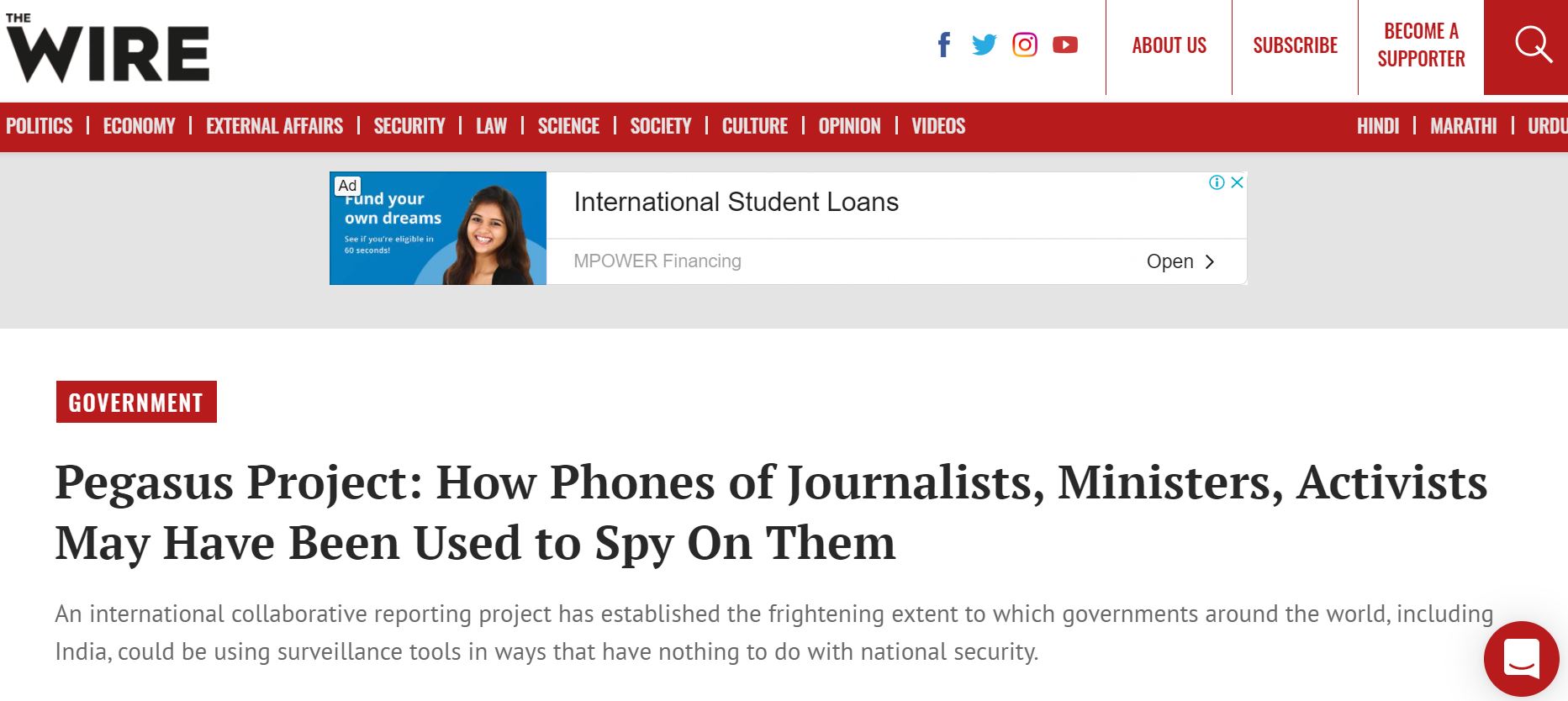This screenshot has width=1568, height=701.
Task: Go to the Economy menu item
Action: click(x=139, y=126)
